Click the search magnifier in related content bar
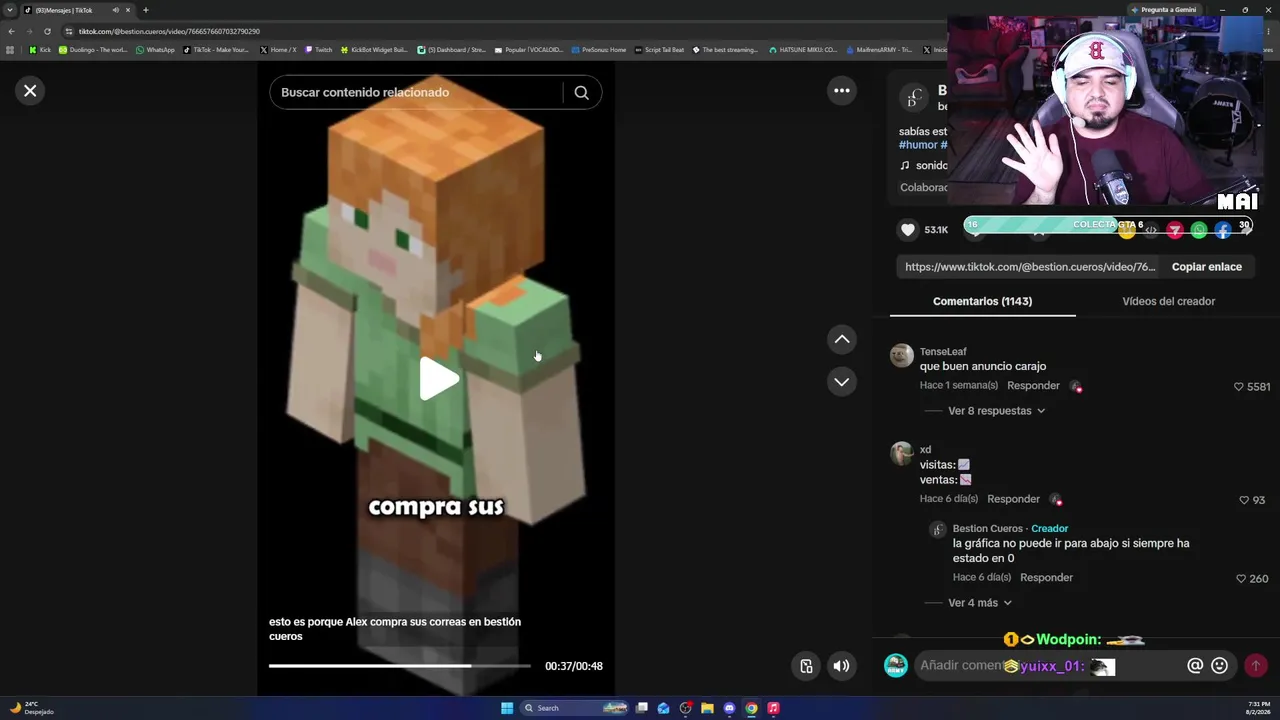Viewport: 1280px width, 720px height. (581, 93)
